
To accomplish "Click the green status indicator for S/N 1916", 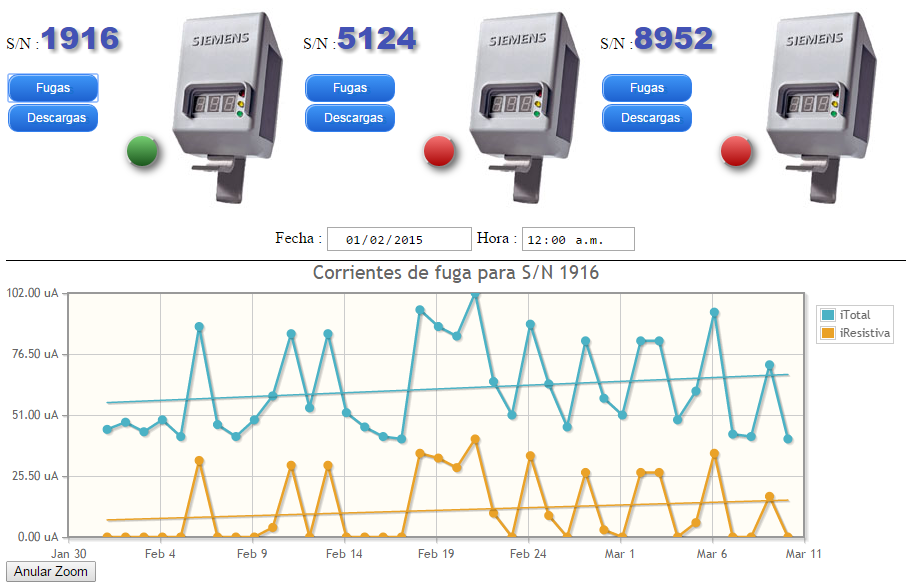I will click(x=143, y=152).
